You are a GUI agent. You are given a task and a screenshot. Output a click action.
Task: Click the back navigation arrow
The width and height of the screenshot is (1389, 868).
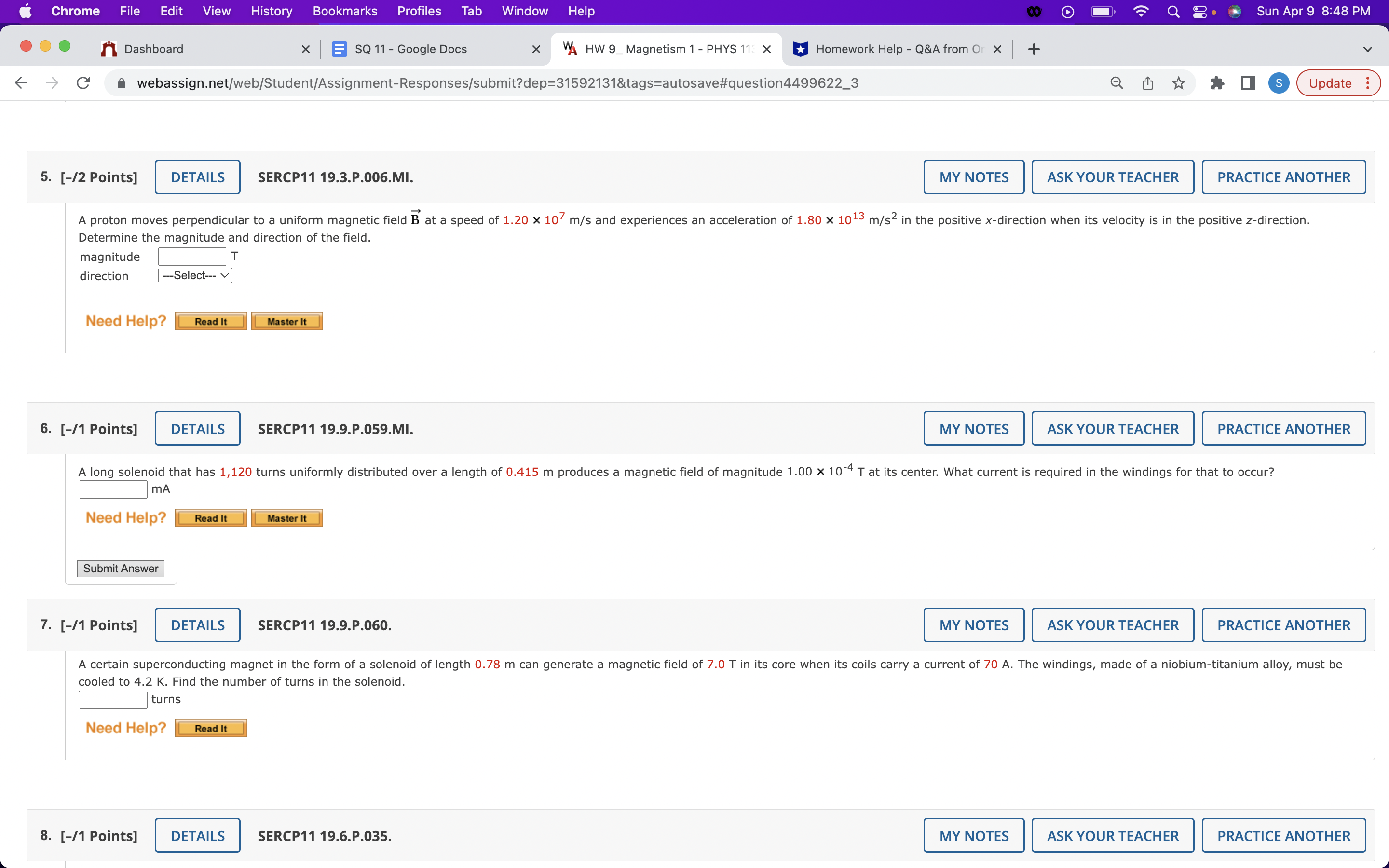21,82
